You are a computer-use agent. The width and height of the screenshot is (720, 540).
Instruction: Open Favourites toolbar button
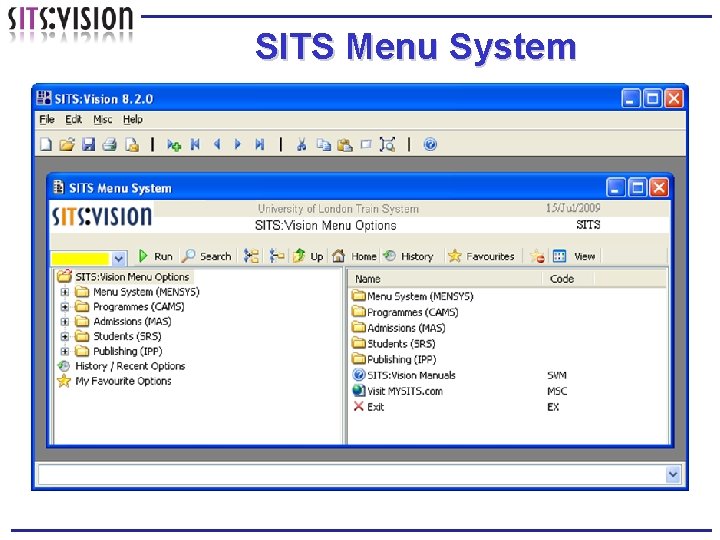click(481, 256)
